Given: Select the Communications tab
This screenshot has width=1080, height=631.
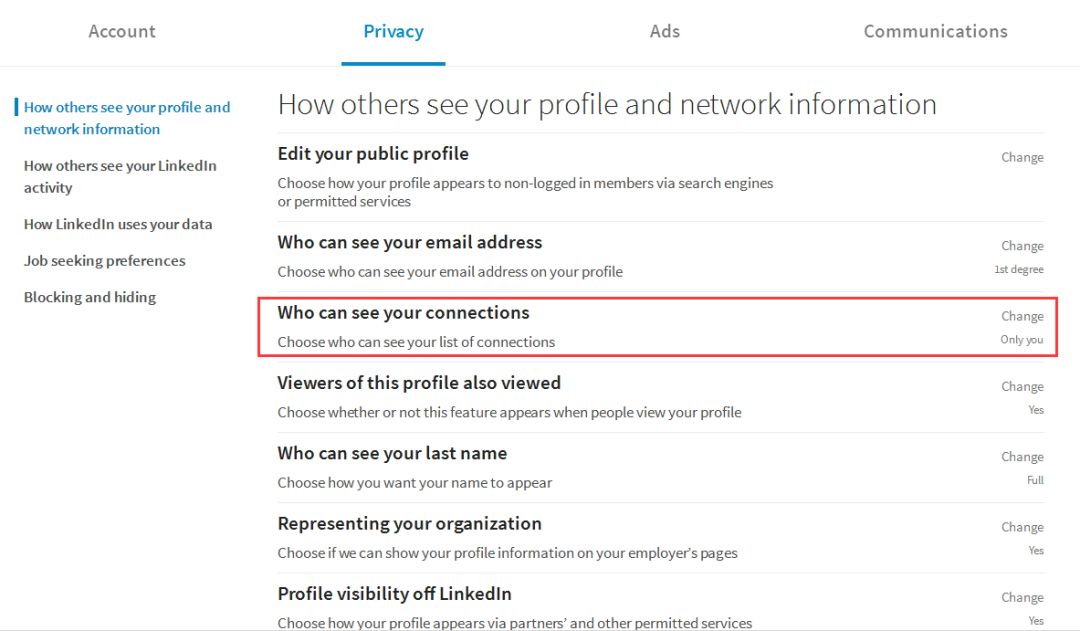Looking at the screenshot, I should pyautogui.click(x=935, y=32).
